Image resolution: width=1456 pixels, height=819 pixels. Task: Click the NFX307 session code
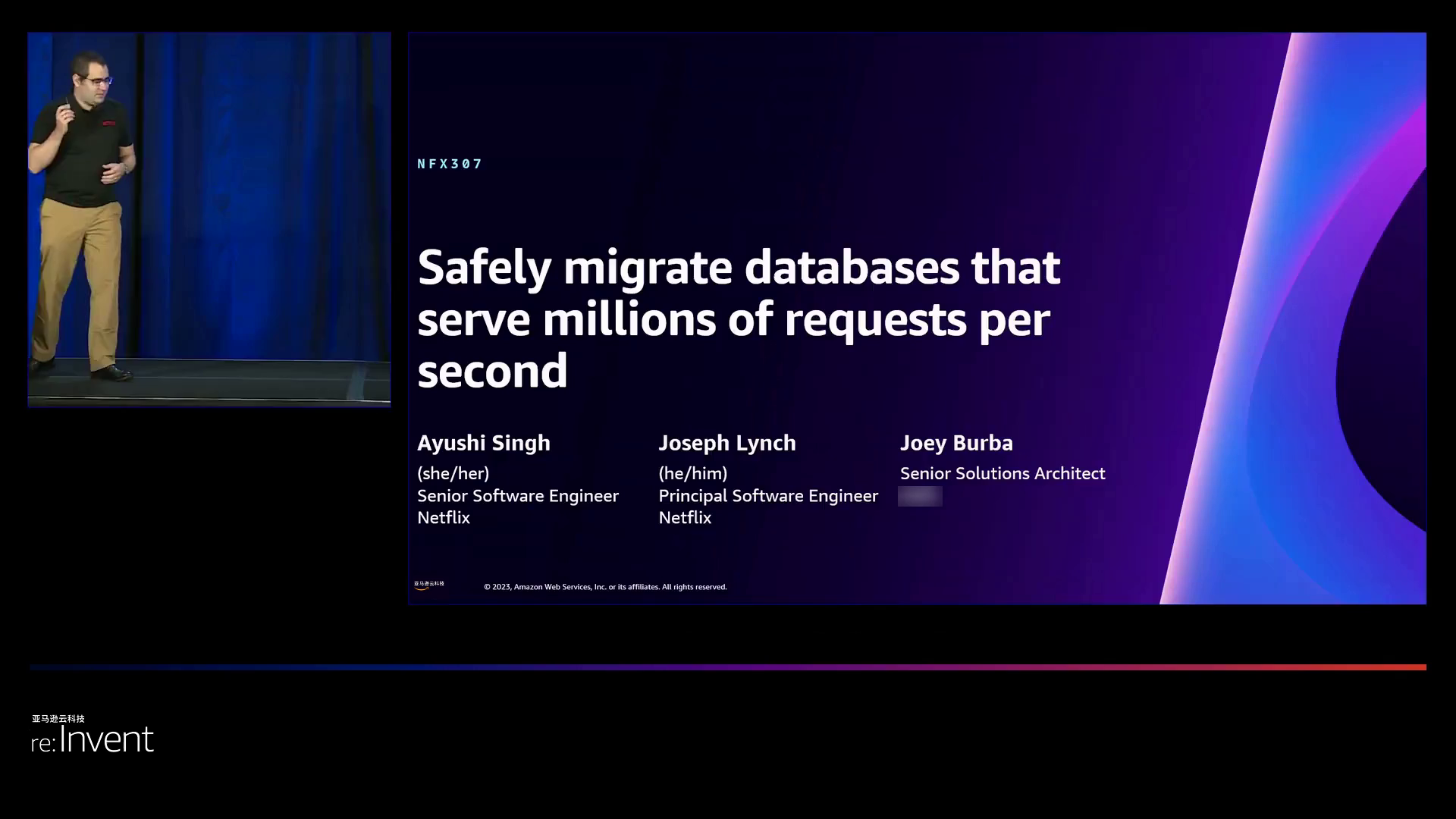(450, 164)
